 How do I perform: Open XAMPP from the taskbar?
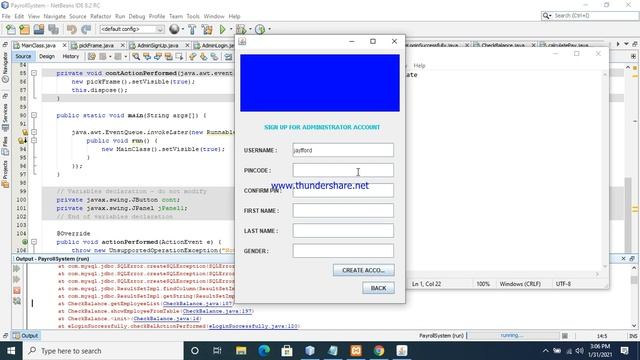click(356, 351)
